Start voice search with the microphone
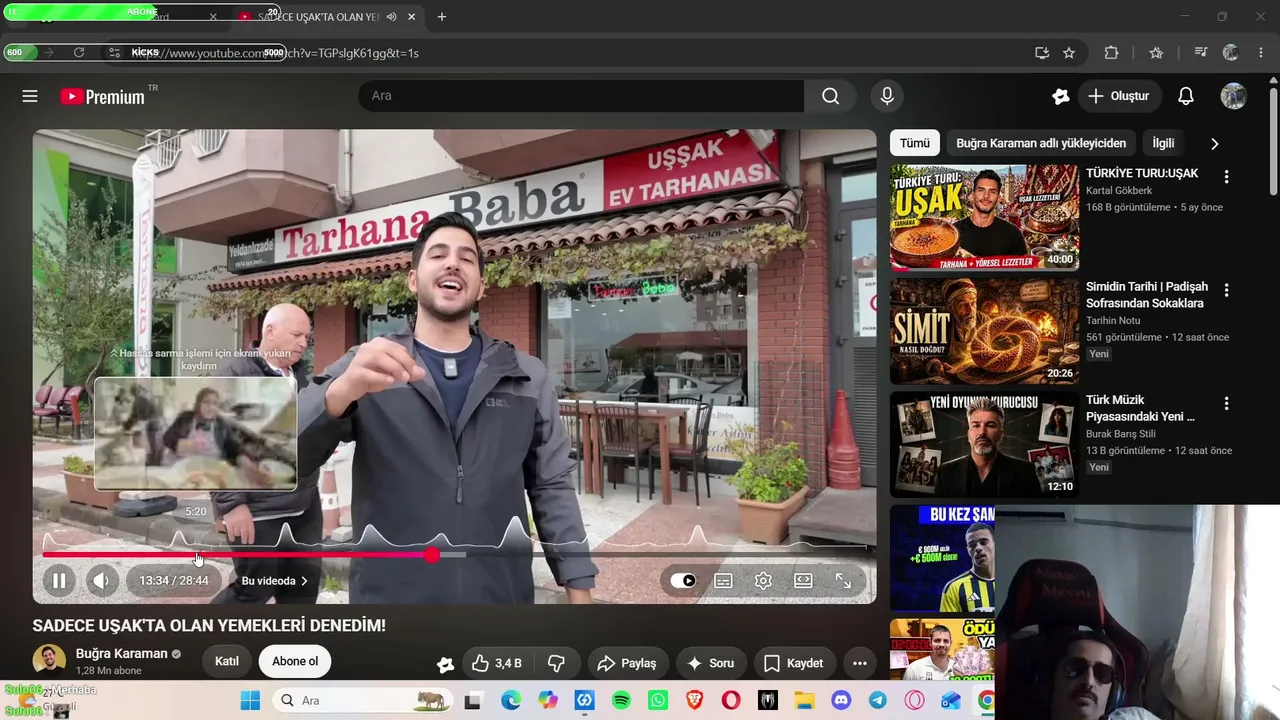This screenshot has width=1280, height=720. coord(887,96)
